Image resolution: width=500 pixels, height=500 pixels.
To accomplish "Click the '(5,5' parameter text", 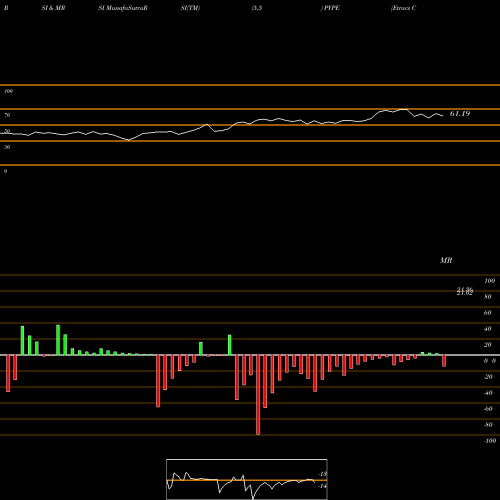I will coord(257,8).
